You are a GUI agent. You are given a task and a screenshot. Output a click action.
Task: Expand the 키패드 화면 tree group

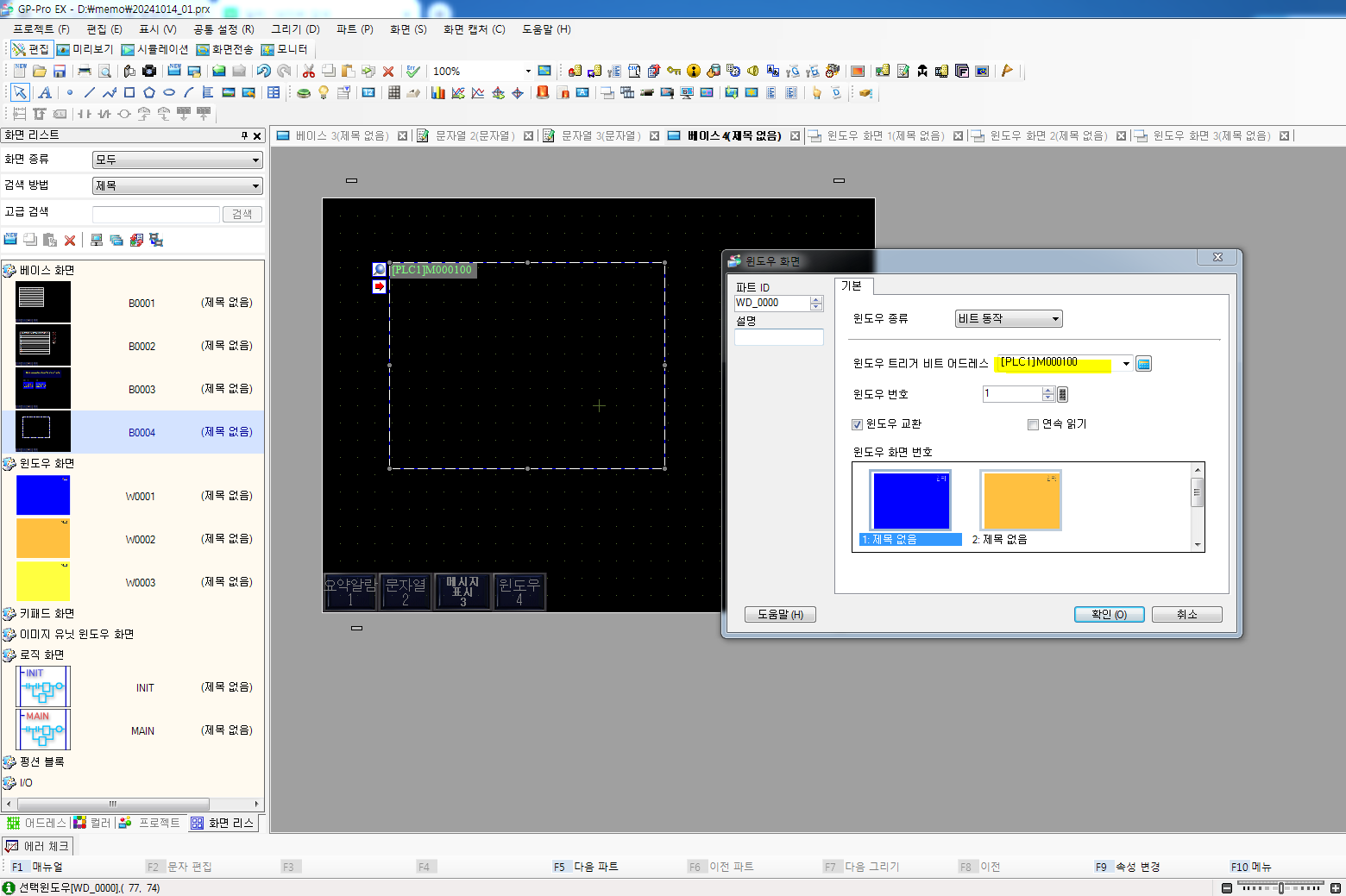tap(9, 614)
